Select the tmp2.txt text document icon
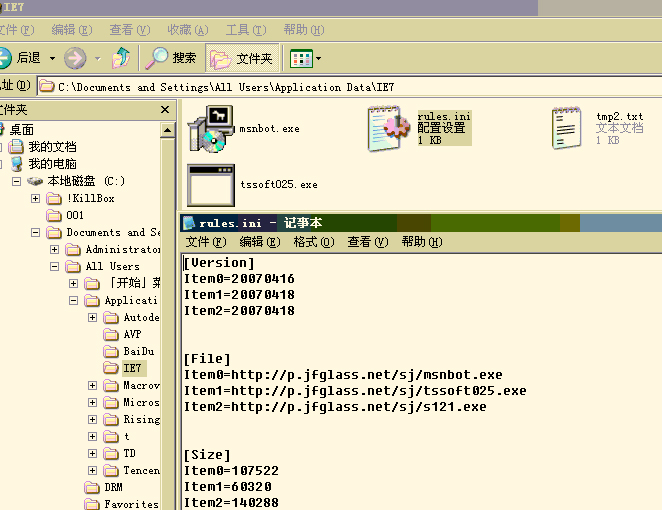This screenshot has width=662, height=510. 567,129
